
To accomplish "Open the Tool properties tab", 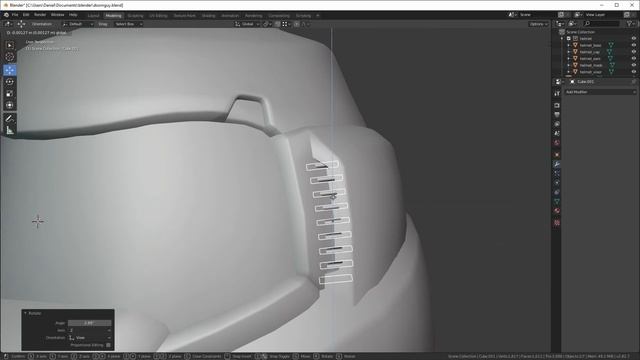I will (557, 94).
